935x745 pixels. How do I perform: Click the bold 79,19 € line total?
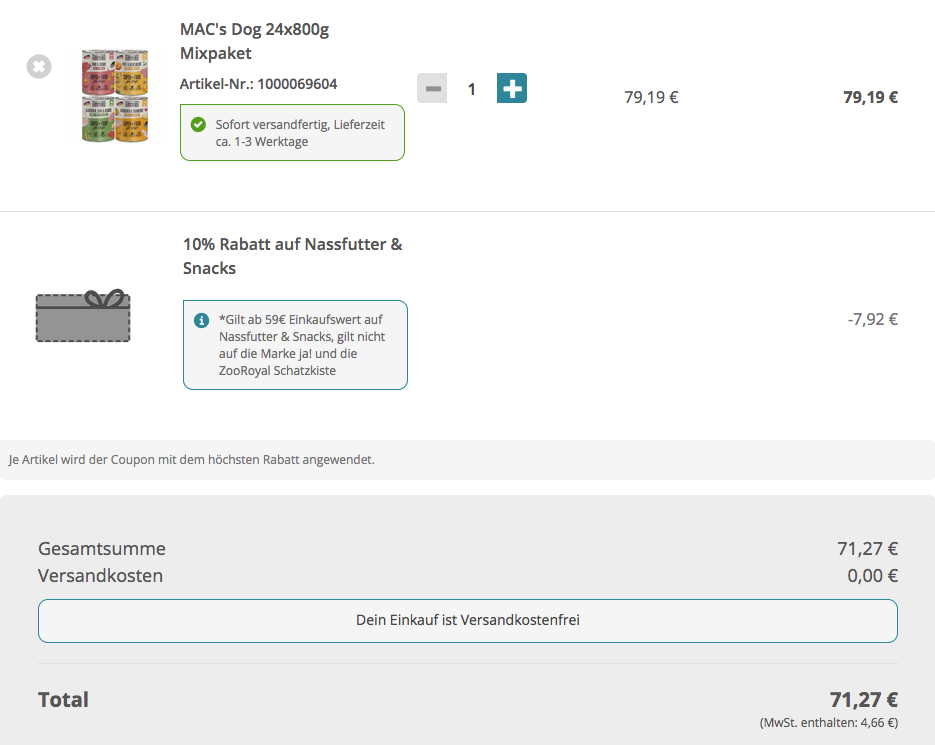(870, 97)
